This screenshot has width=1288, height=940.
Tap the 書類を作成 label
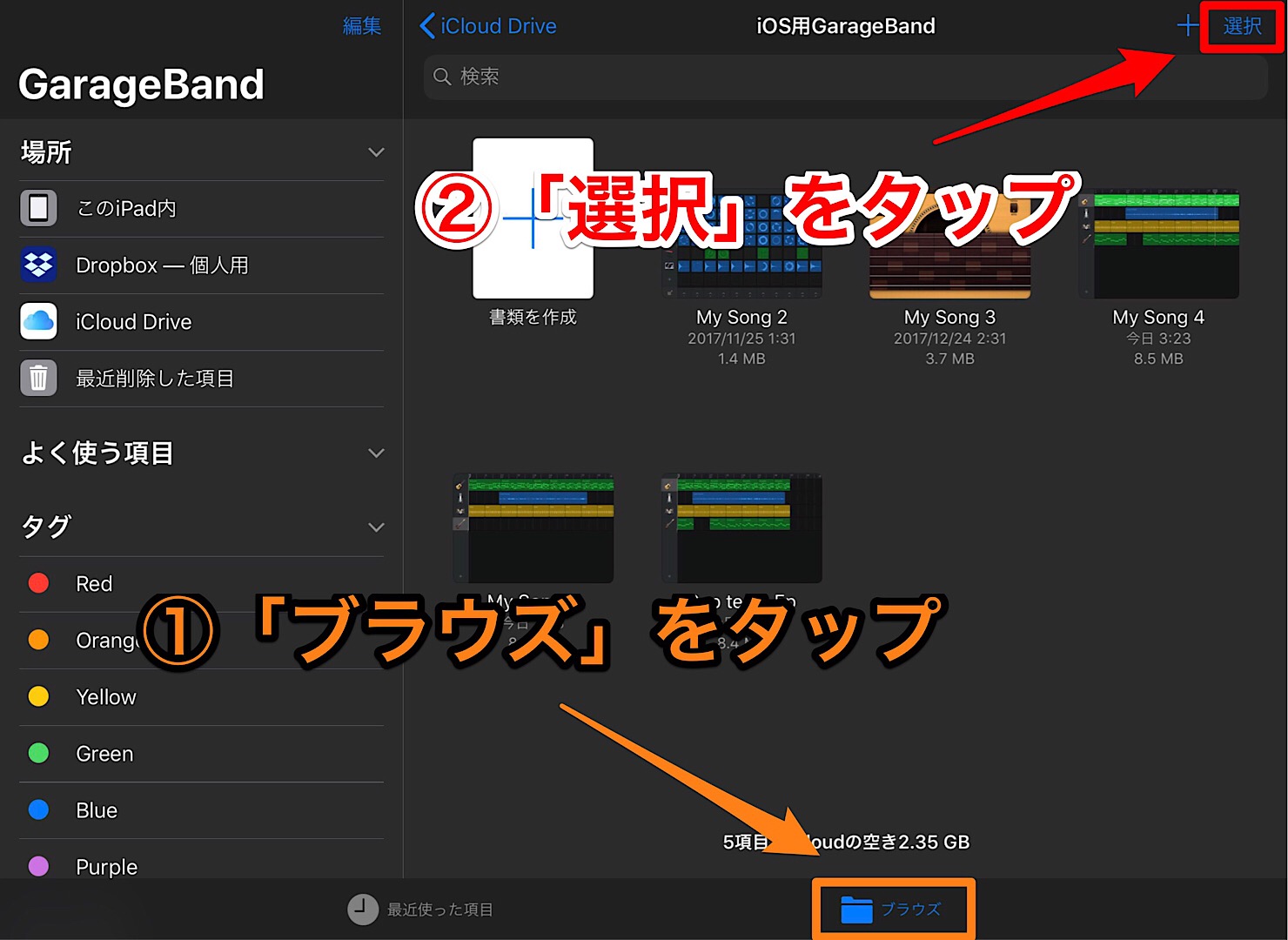(x=533, y=317)
